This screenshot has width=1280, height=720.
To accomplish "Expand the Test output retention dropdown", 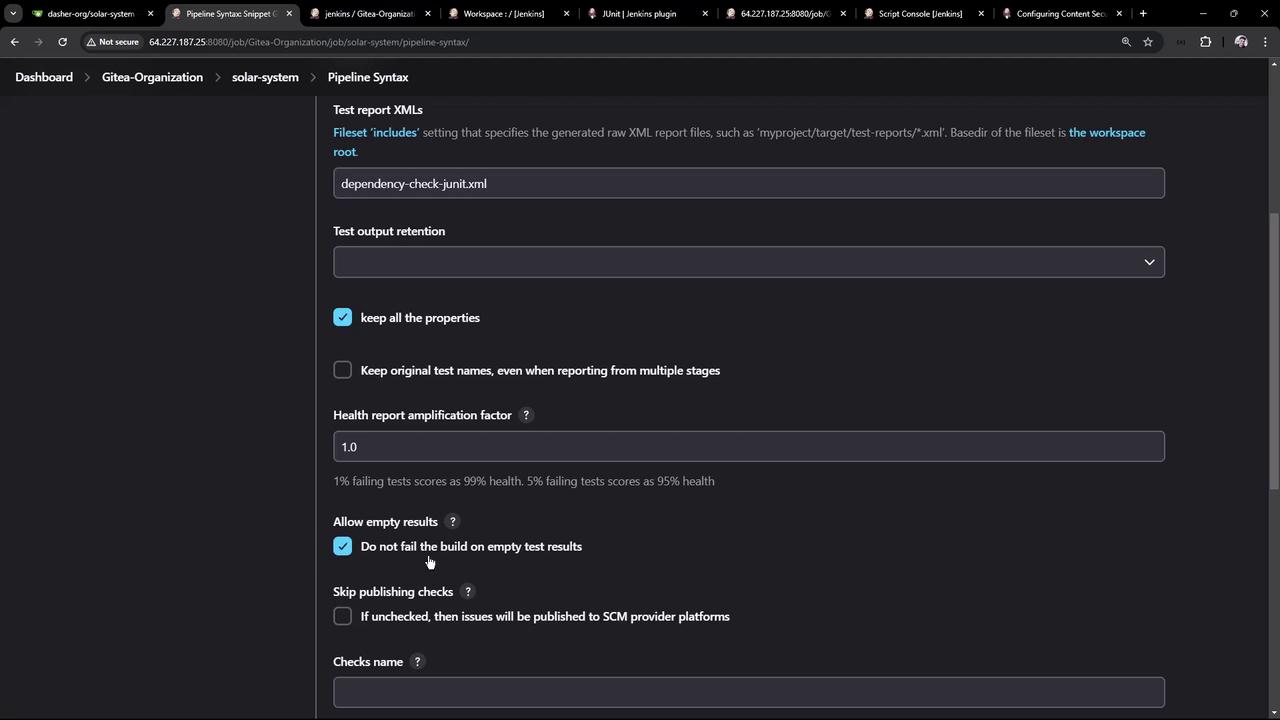I will 748,262.
